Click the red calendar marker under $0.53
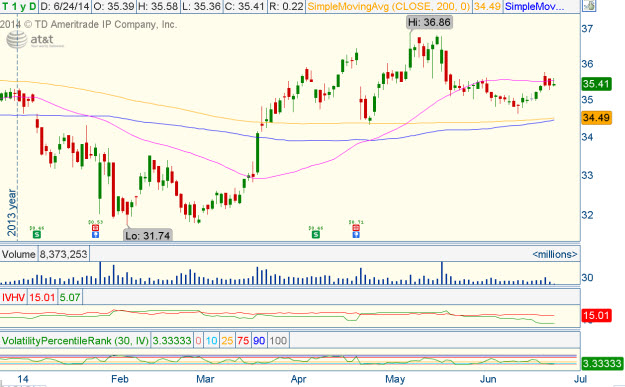625x387 pixels. (x=96, y=228)
